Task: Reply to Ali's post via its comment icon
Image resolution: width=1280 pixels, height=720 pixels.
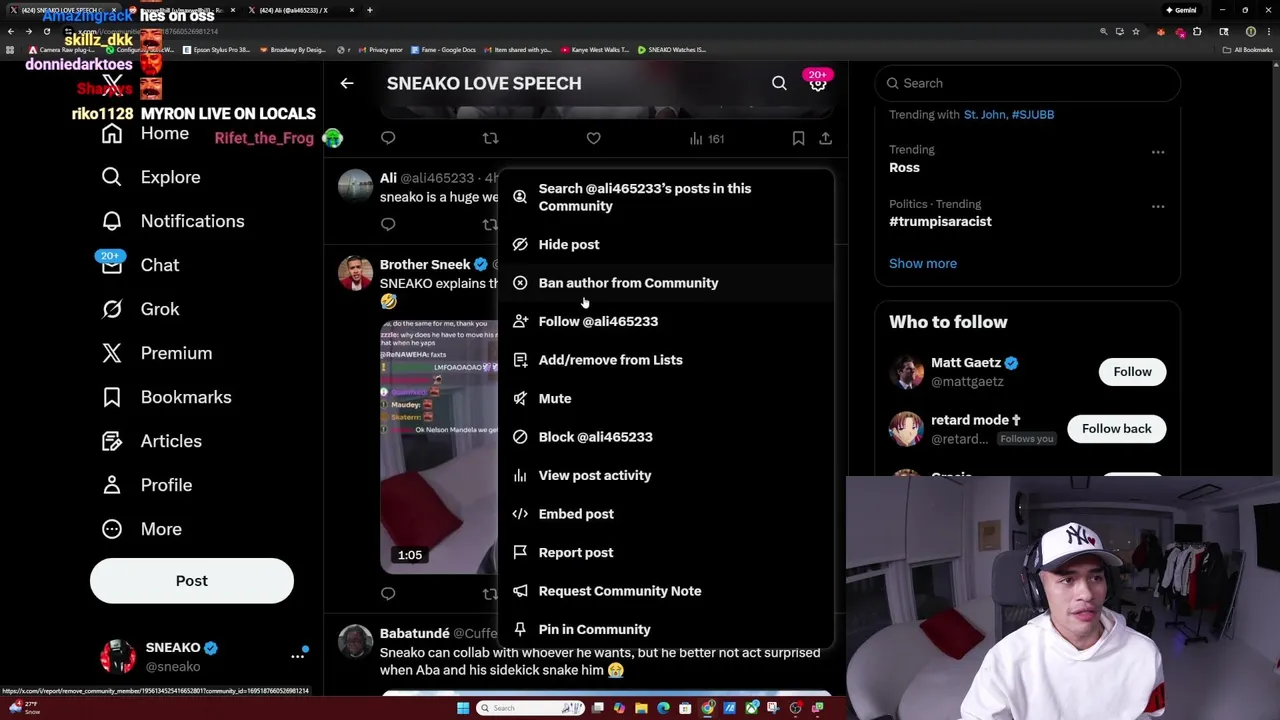Action: tap(388, 224)
